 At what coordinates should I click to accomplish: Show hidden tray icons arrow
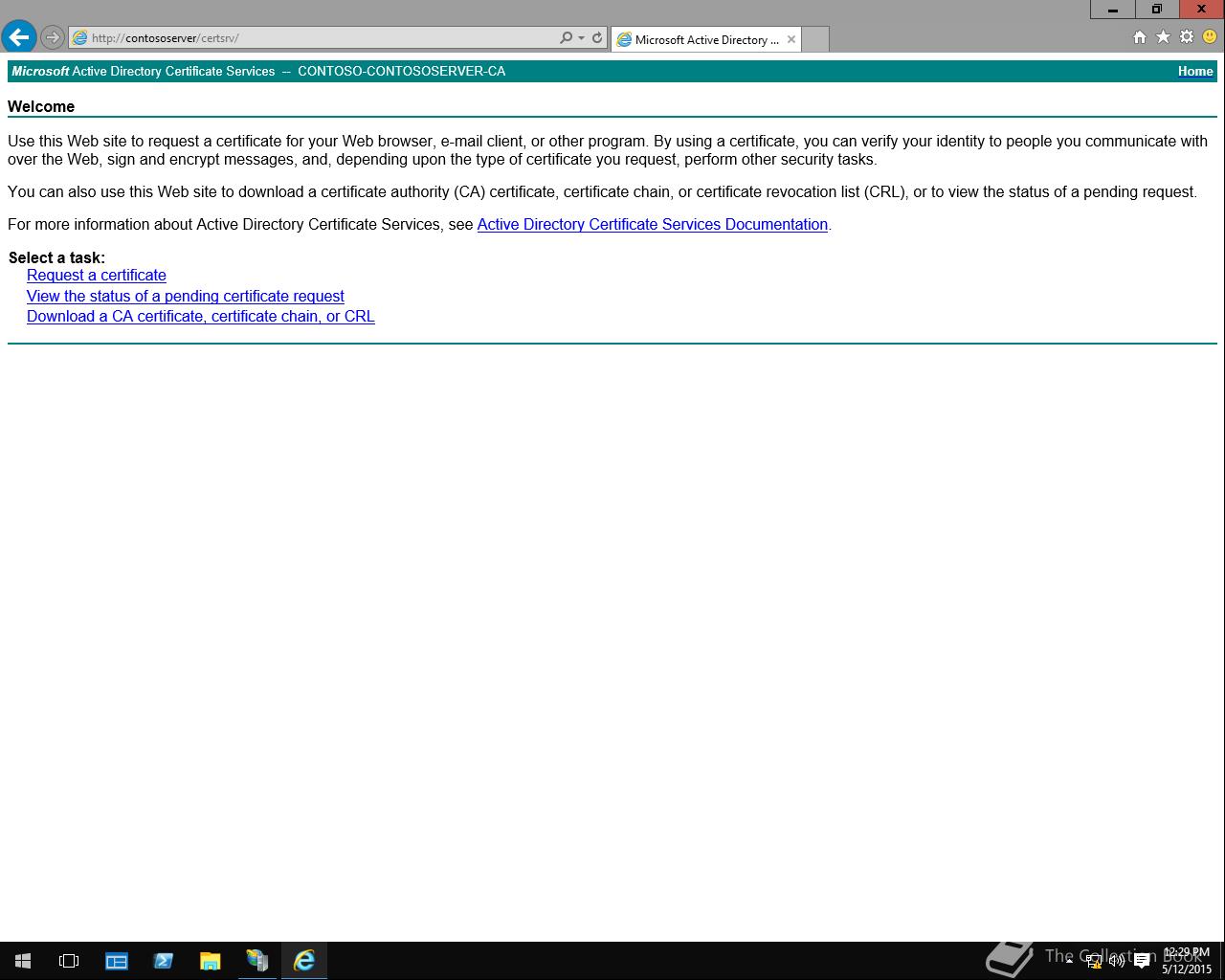(1069, 961)
